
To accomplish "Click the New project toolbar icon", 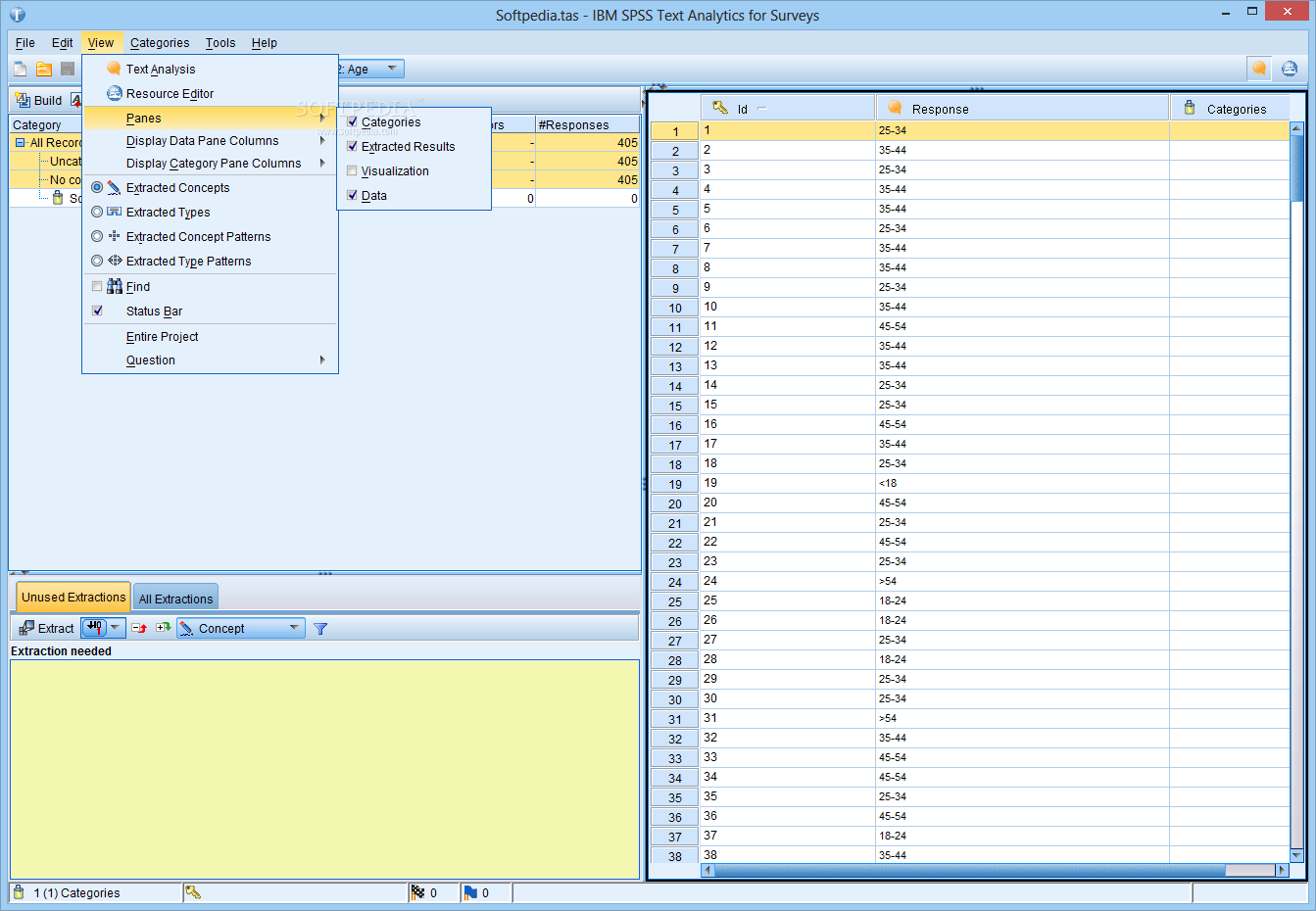I will click(x=20, y=69).
